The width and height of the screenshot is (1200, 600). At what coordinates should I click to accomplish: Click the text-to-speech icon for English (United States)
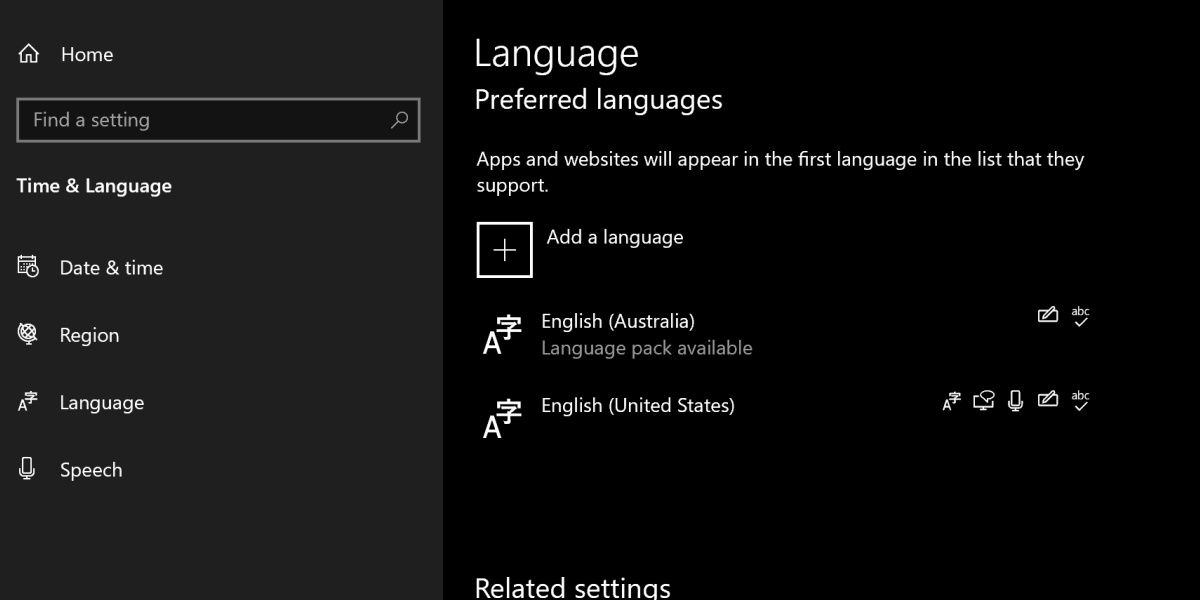point(983,401)
